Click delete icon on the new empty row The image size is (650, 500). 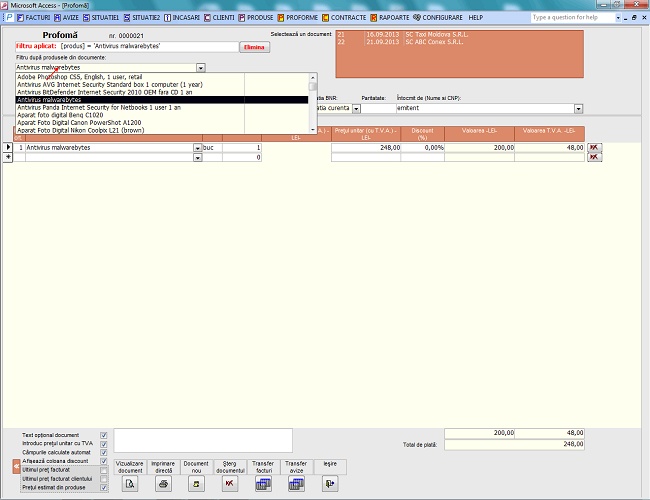point(594,157)
